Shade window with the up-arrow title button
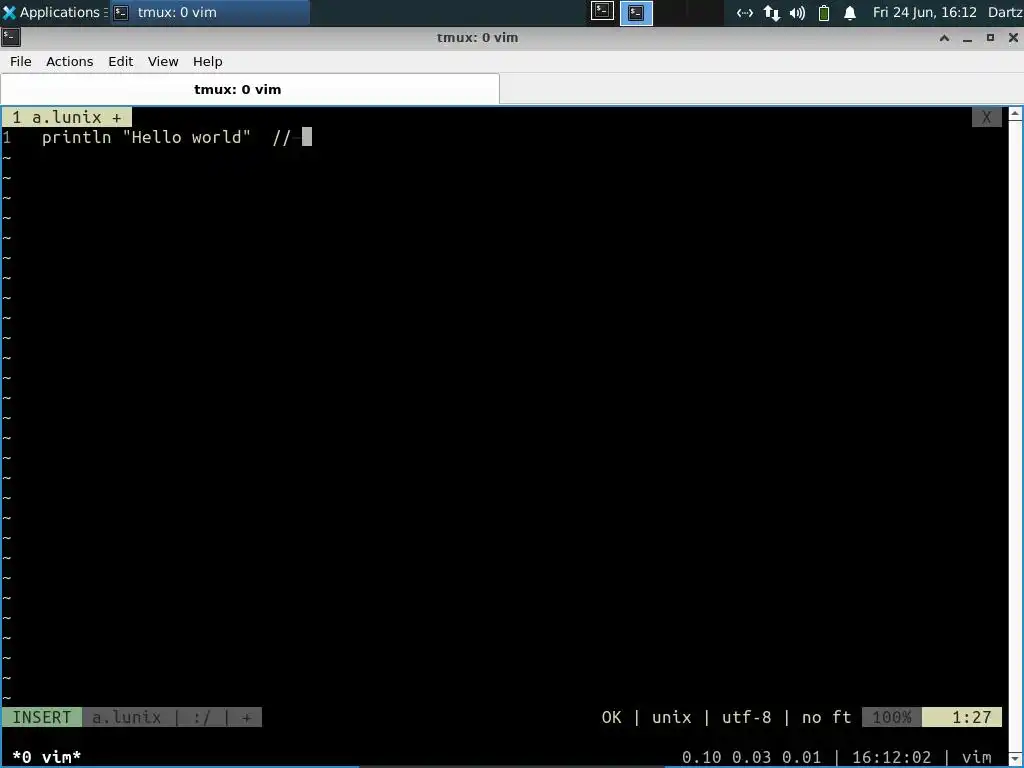Screen dimensions: 1024x768 tap(944, 38)
